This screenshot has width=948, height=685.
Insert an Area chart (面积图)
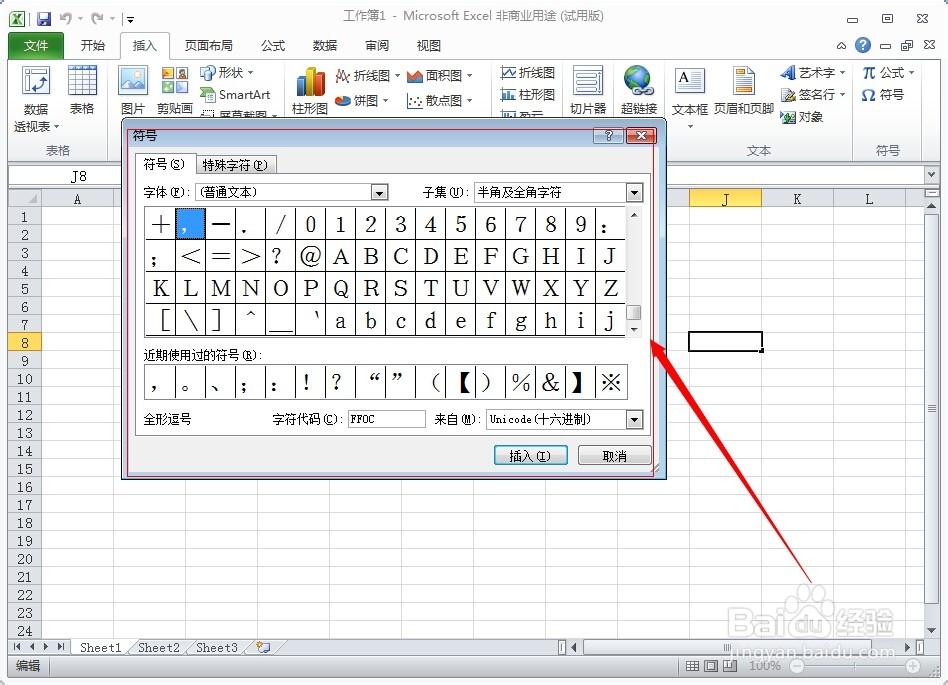[x=440, y=76]
